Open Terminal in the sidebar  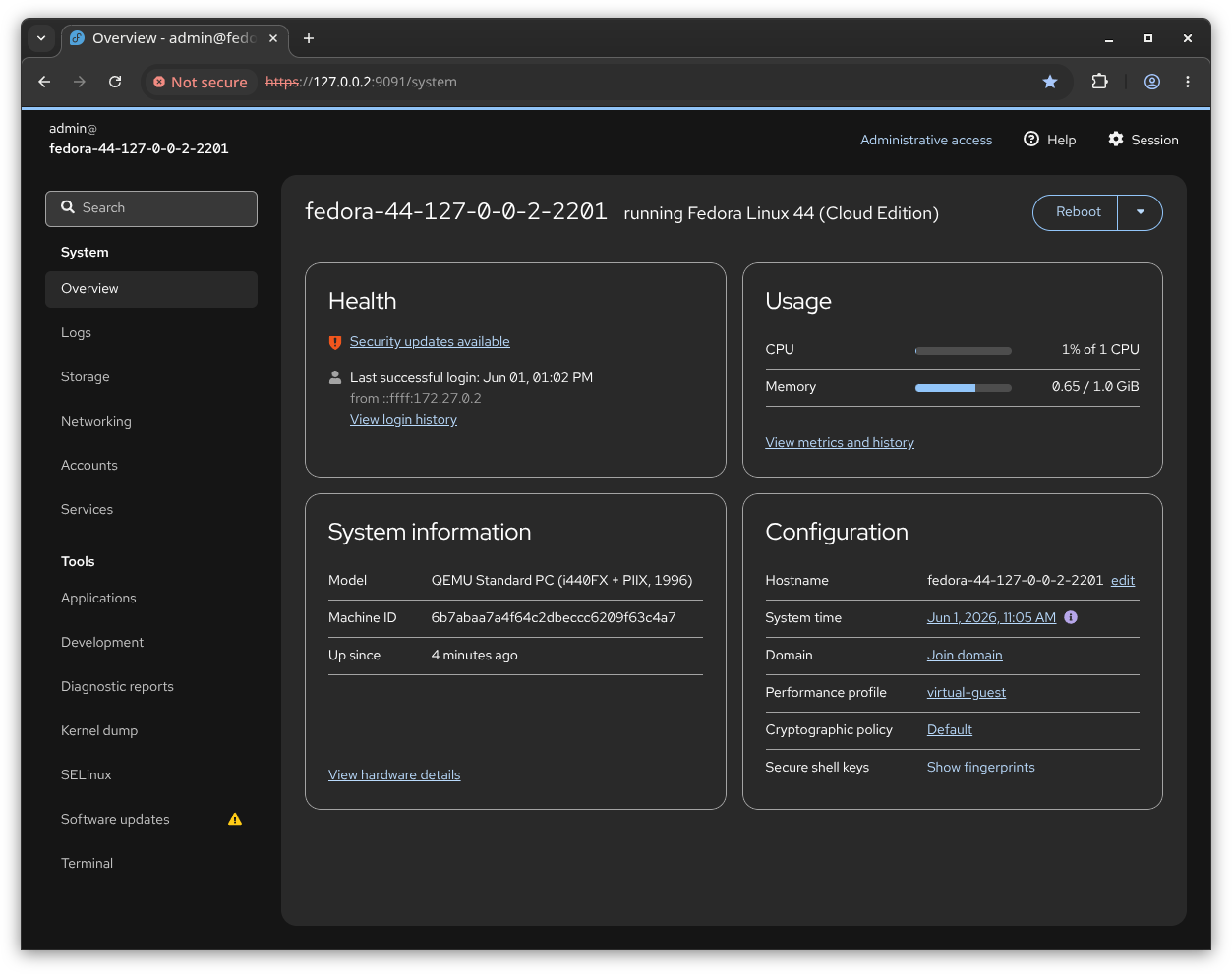151,864
